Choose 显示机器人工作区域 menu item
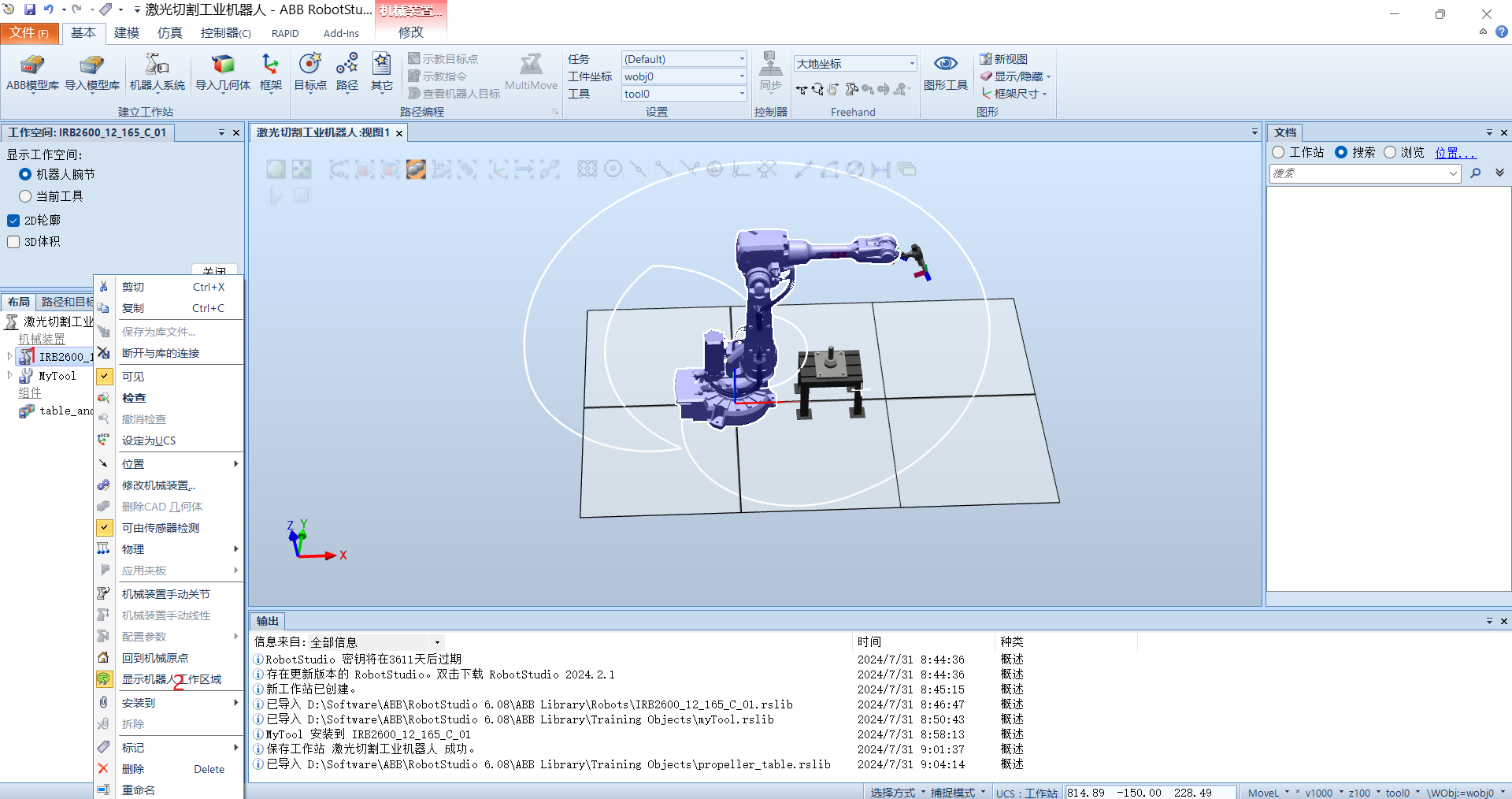Viewport: 1512px width, 799px height. coord(169,679)
